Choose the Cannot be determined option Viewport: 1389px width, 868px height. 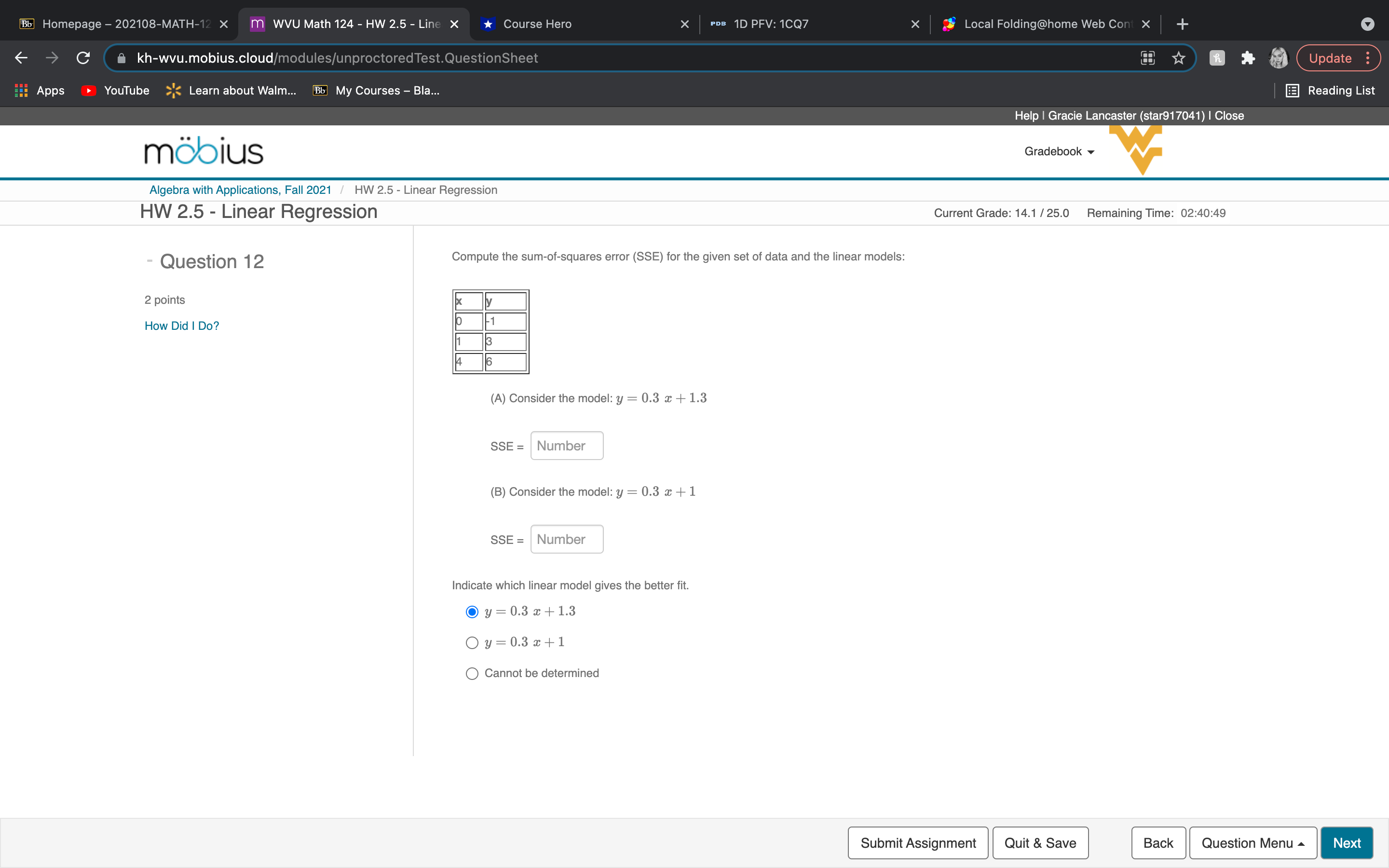click(x=471, y=673)
